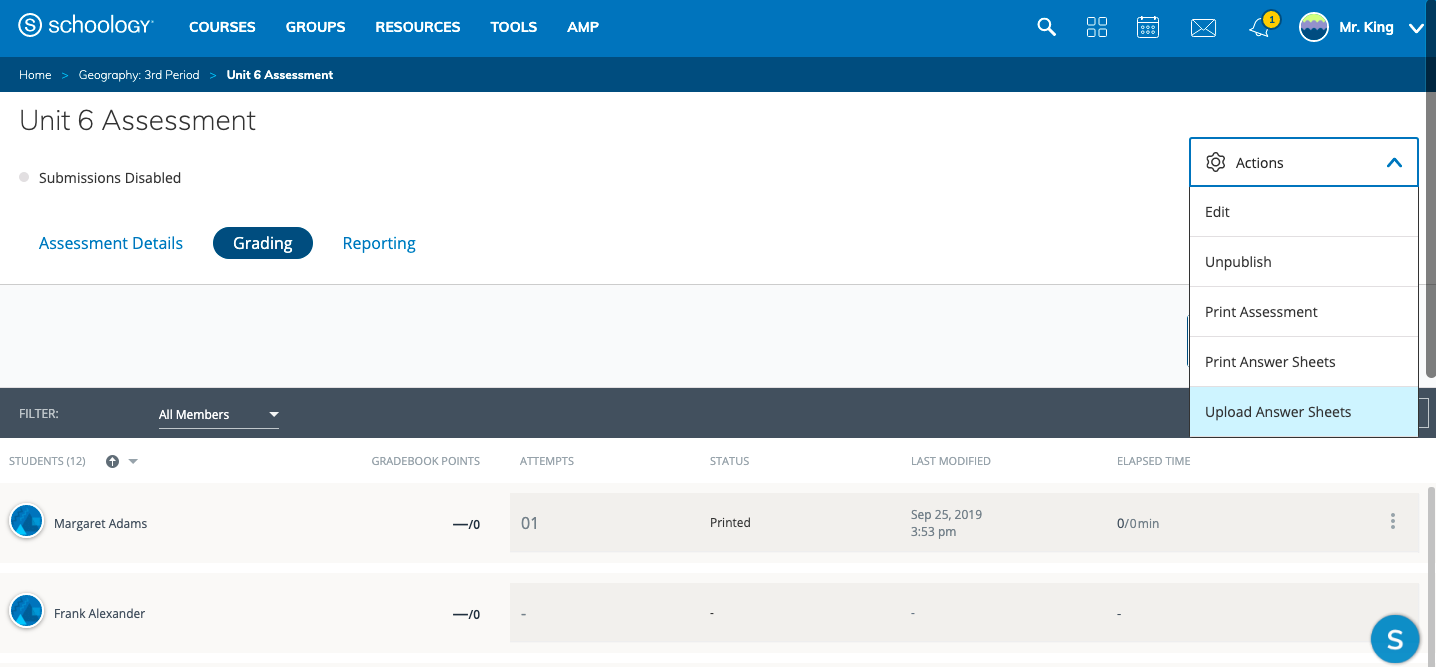Click Margaret Adams profile avatar
Image resolution: width=1436 pixels, height=667 pixels.
point(26,521)
